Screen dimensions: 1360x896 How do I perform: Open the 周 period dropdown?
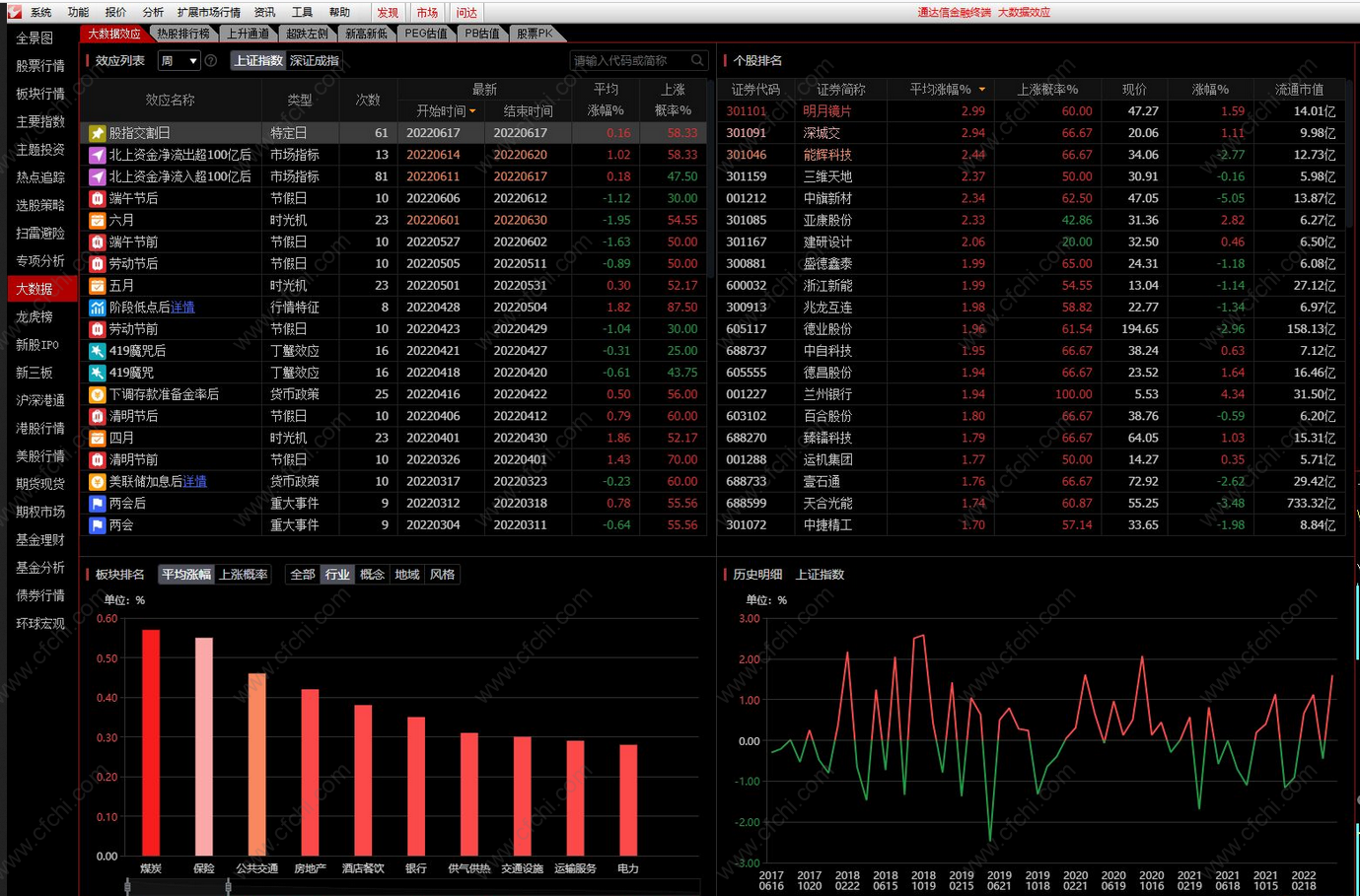(x=179, y=61)
